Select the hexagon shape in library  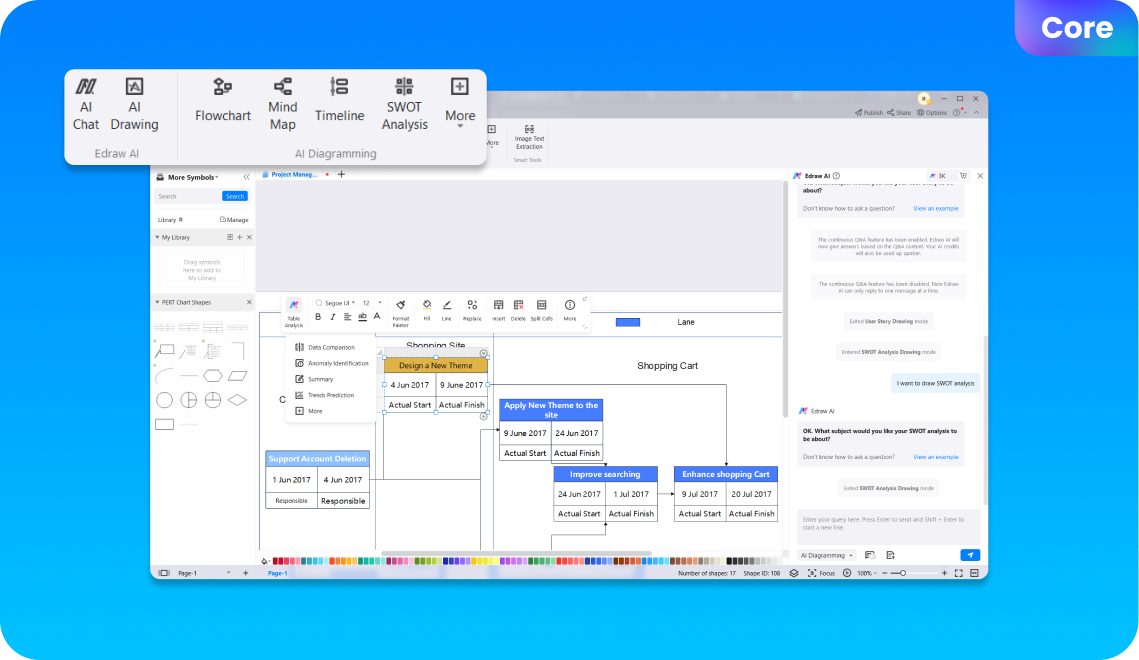[x=213, y=375]
